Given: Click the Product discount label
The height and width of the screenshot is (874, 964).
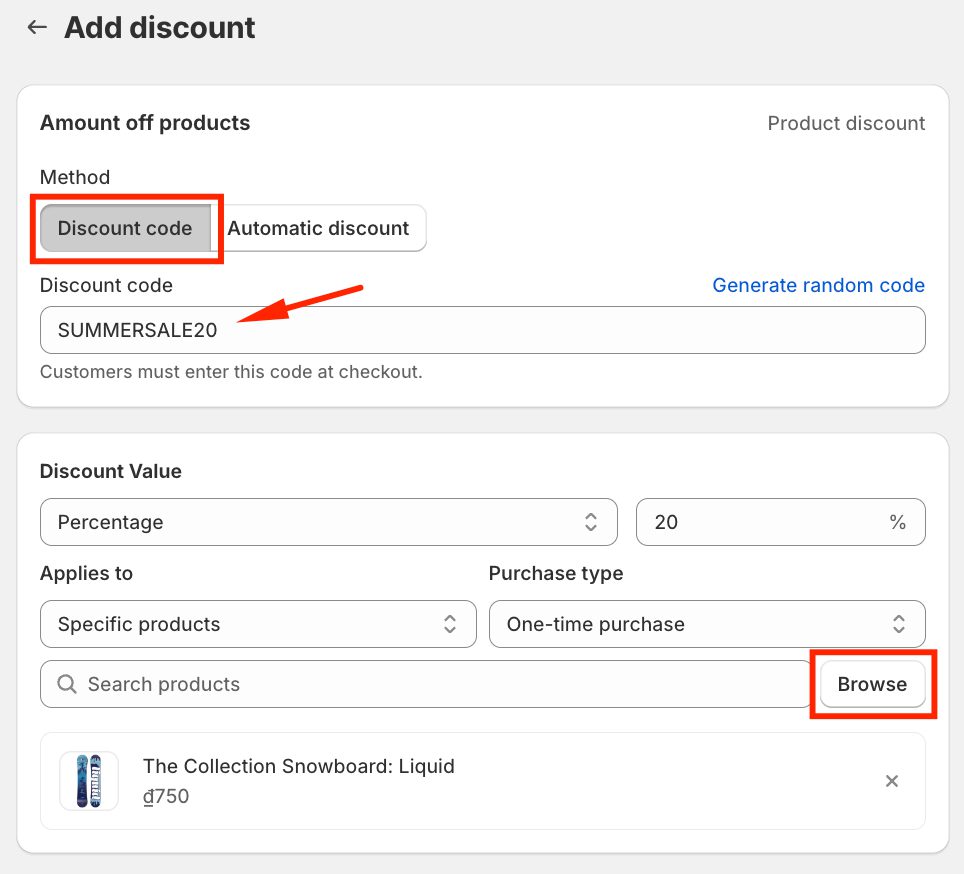Looking at the screenshot, I should [x=846, y=123].
